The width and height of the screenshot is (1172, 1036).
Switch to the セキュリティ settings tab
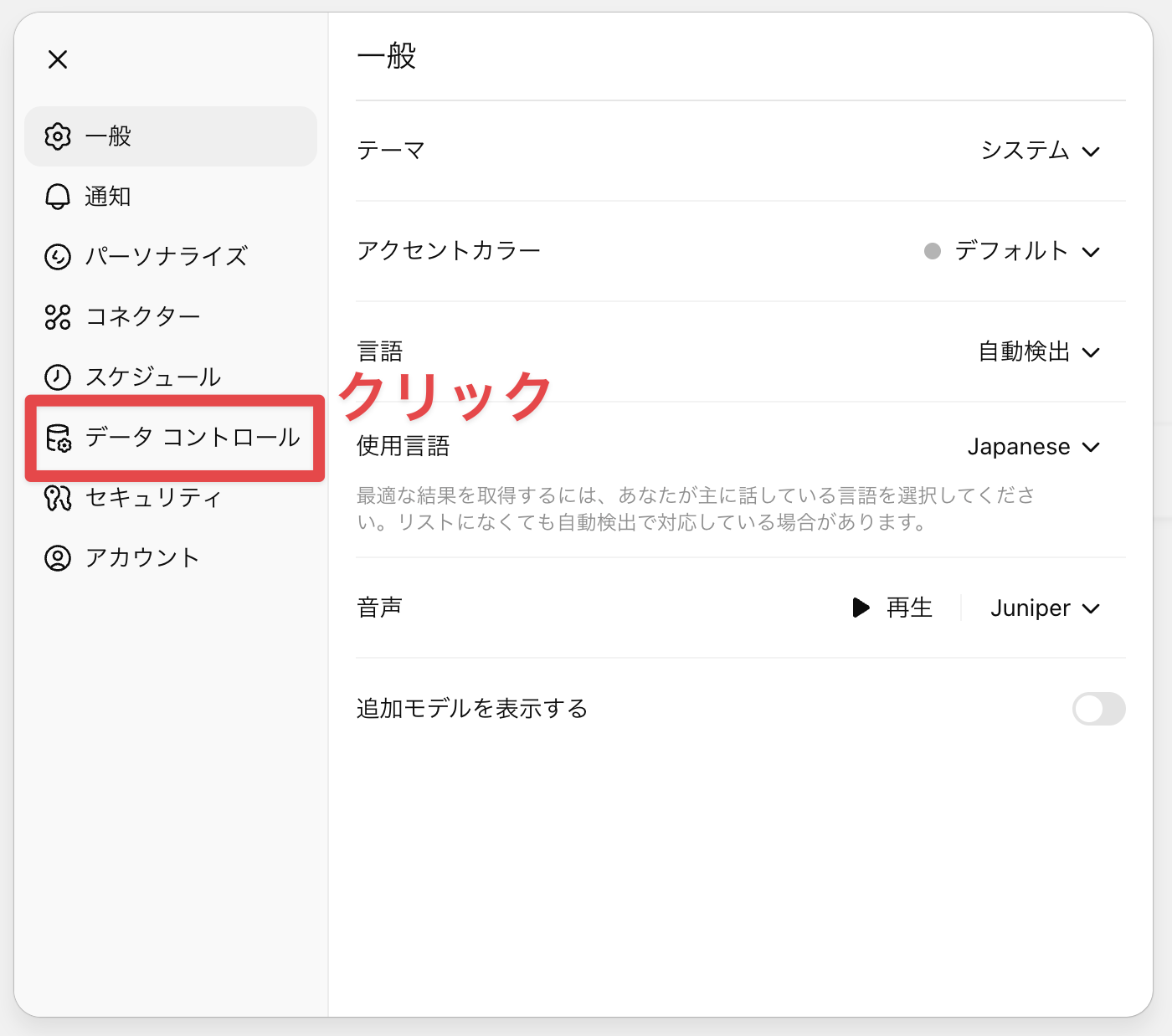click(x=153, y=498)
